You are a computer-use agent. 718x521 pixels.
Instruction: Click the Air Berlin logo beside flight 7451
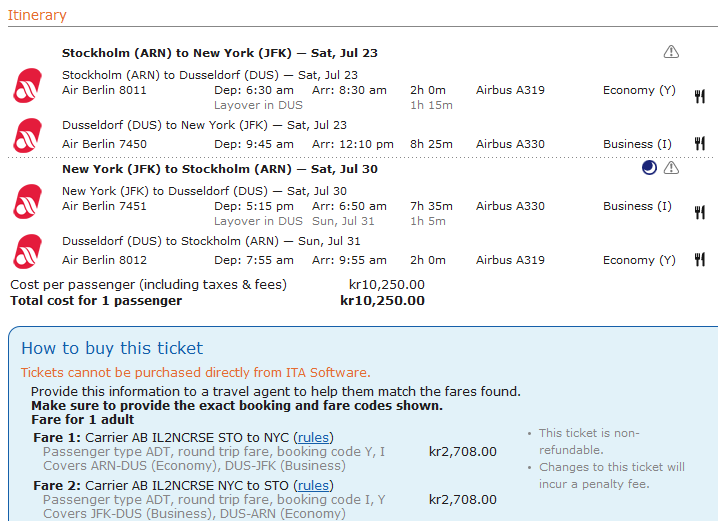pos(27,201)
